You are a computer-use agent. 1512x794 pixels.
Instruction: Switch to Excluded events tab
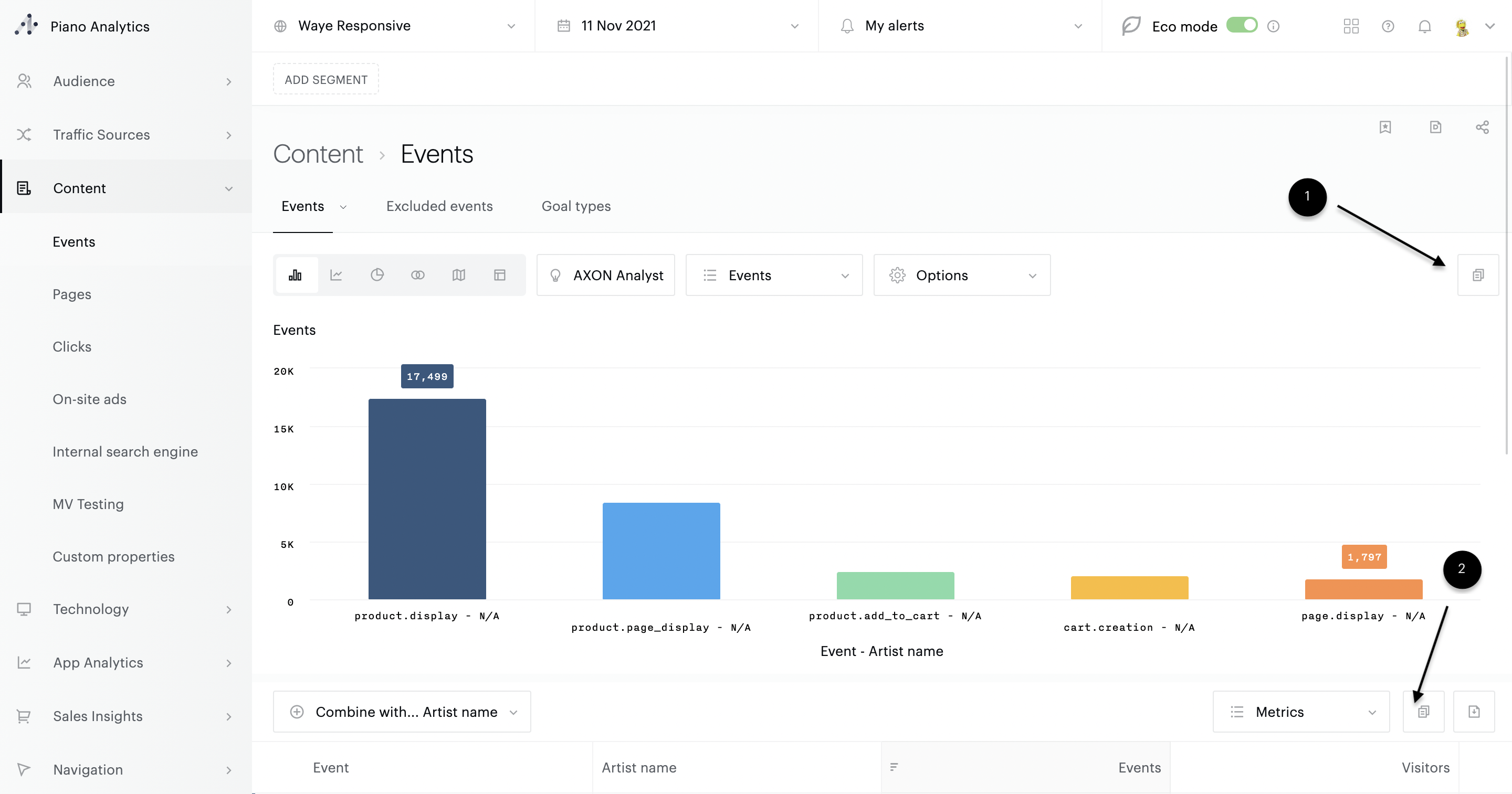pos(439,206)
